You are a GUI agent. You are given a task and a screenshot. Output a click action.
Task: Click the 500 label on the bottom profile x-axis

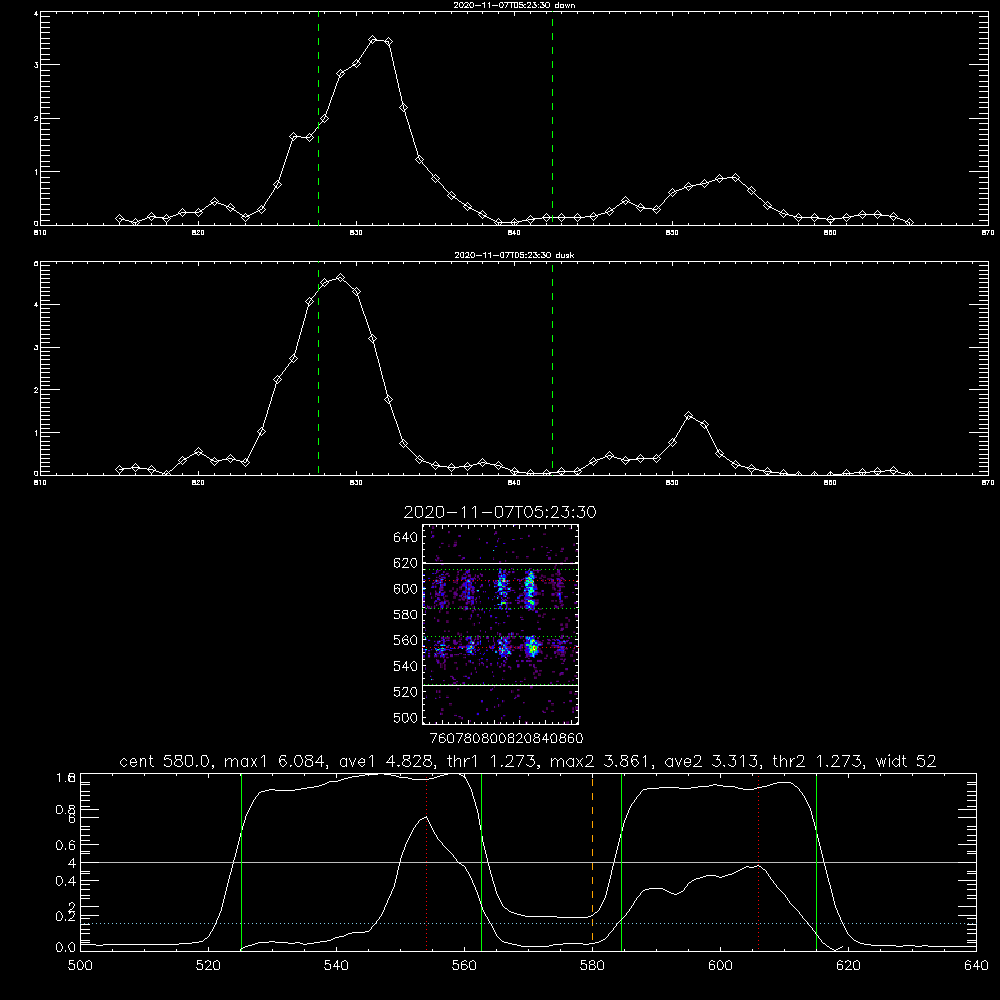(80, 966)
